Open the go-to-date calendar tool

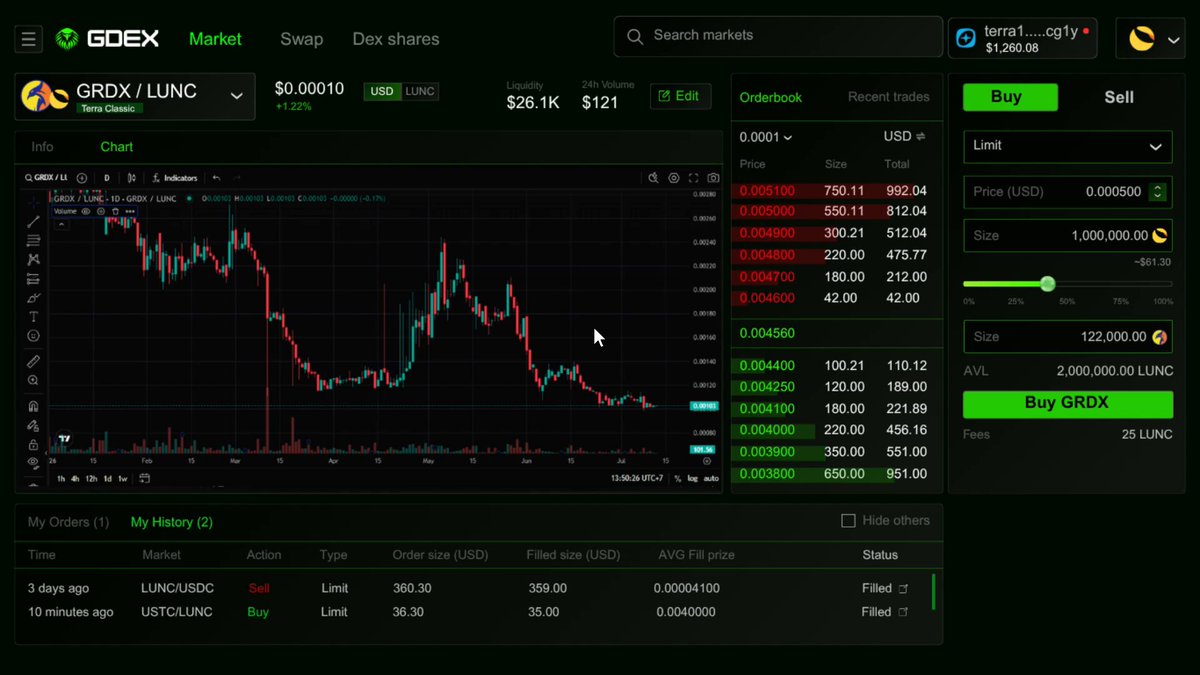145,478
